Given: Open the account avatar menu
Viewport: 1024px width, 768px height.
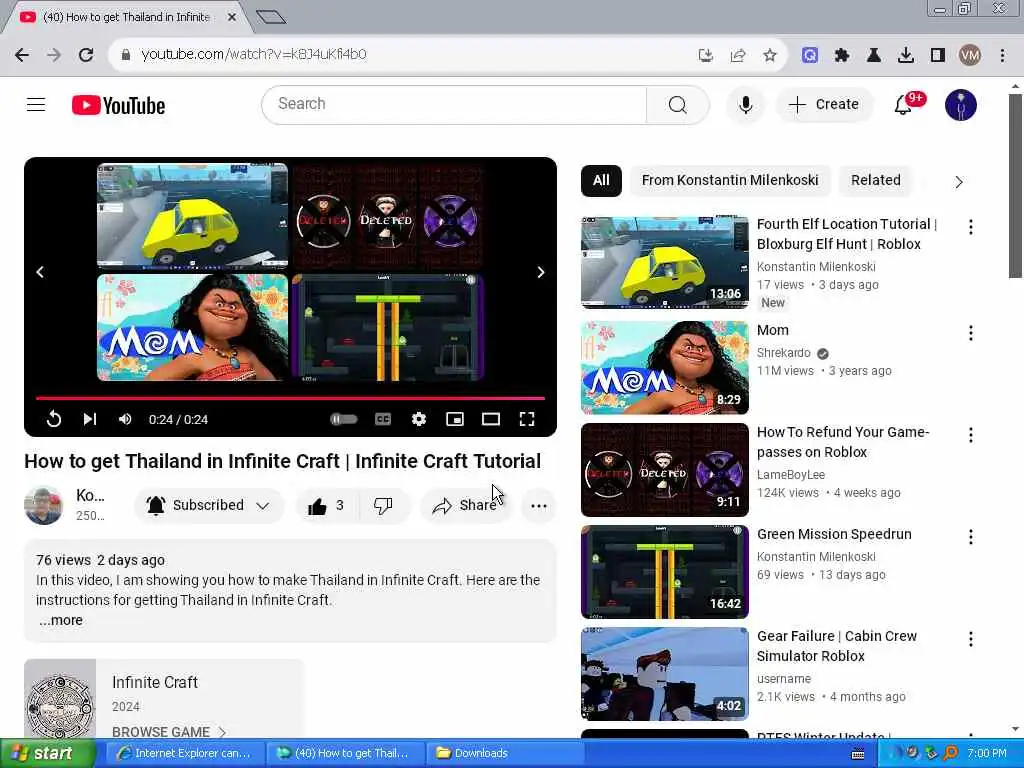Looking at the screenshot, I should click(x=960, y=104).
